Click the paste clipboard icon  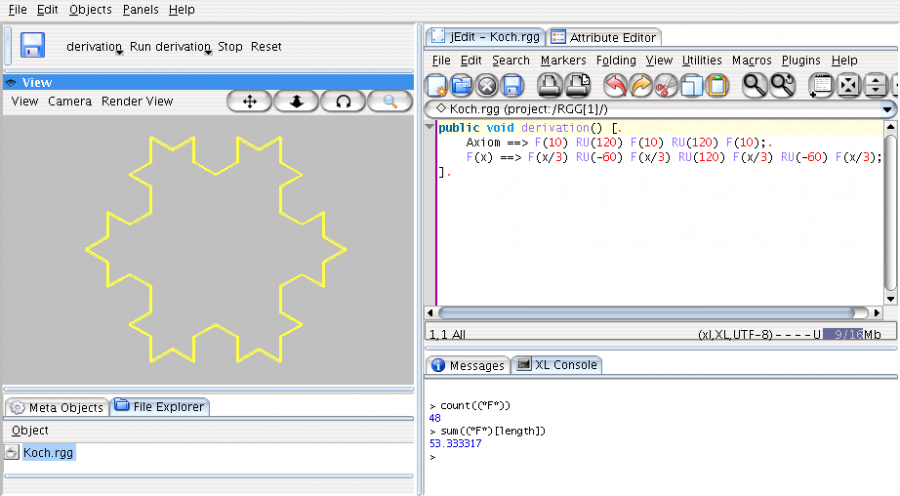[716, 86]
